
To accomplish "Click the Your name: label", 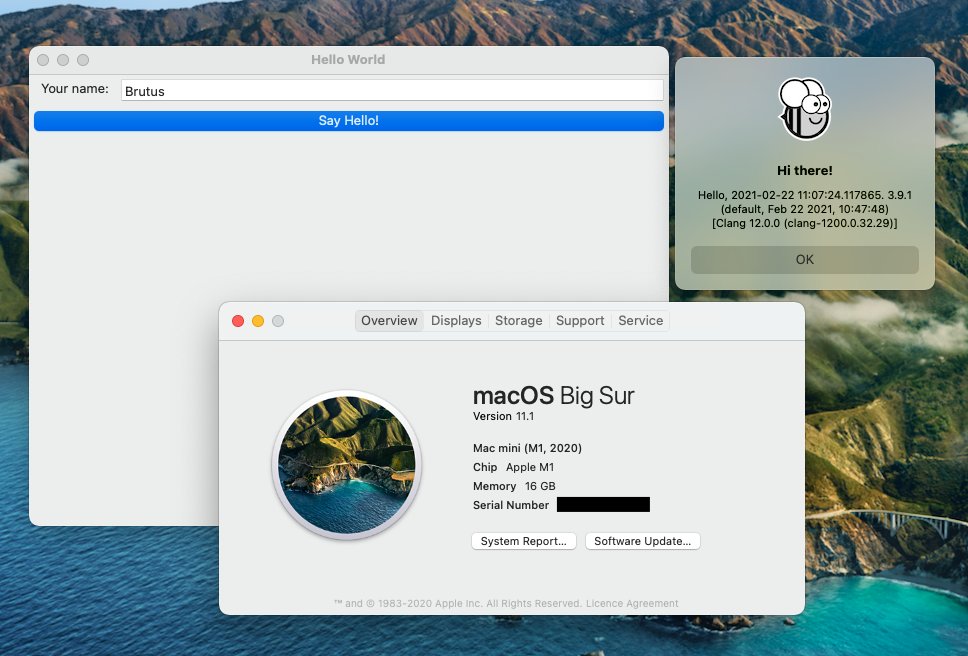I will (75, 89).
